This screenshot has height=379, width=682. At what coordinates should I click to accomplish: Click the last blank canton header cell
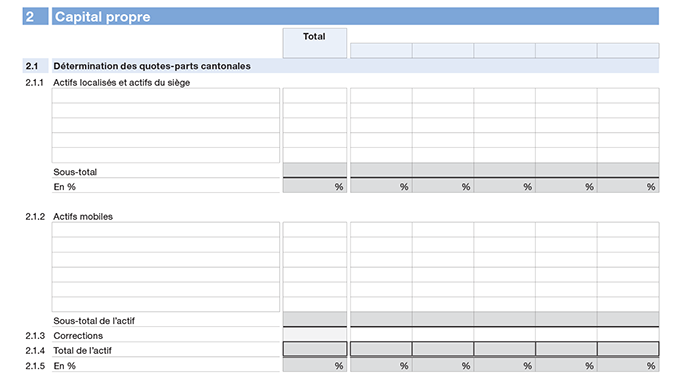tap(628, 50)
